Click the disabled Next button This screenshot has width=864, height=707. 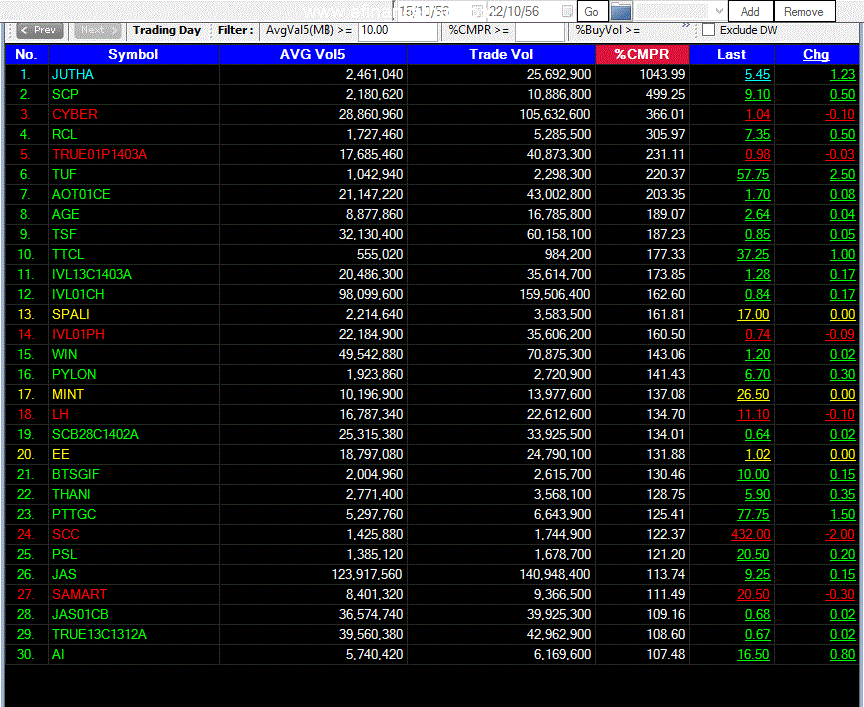[98, 30]
